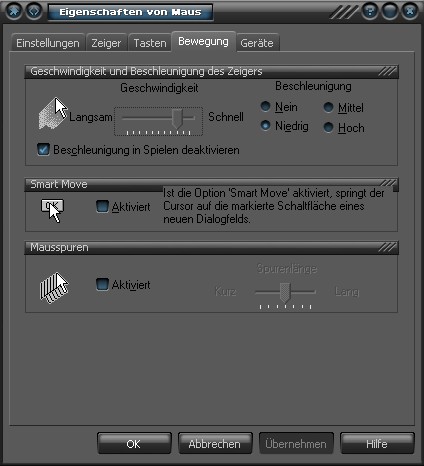
Task: Click the mouse trails cursor icon
Action: pos(54,288)
